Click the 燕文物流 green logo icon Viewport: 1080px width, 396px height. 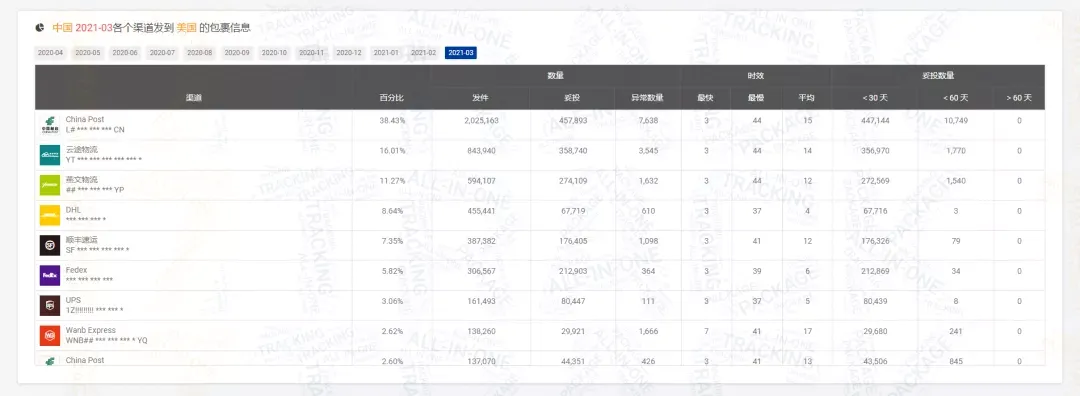pyautogui.click(x=50, y=185)
